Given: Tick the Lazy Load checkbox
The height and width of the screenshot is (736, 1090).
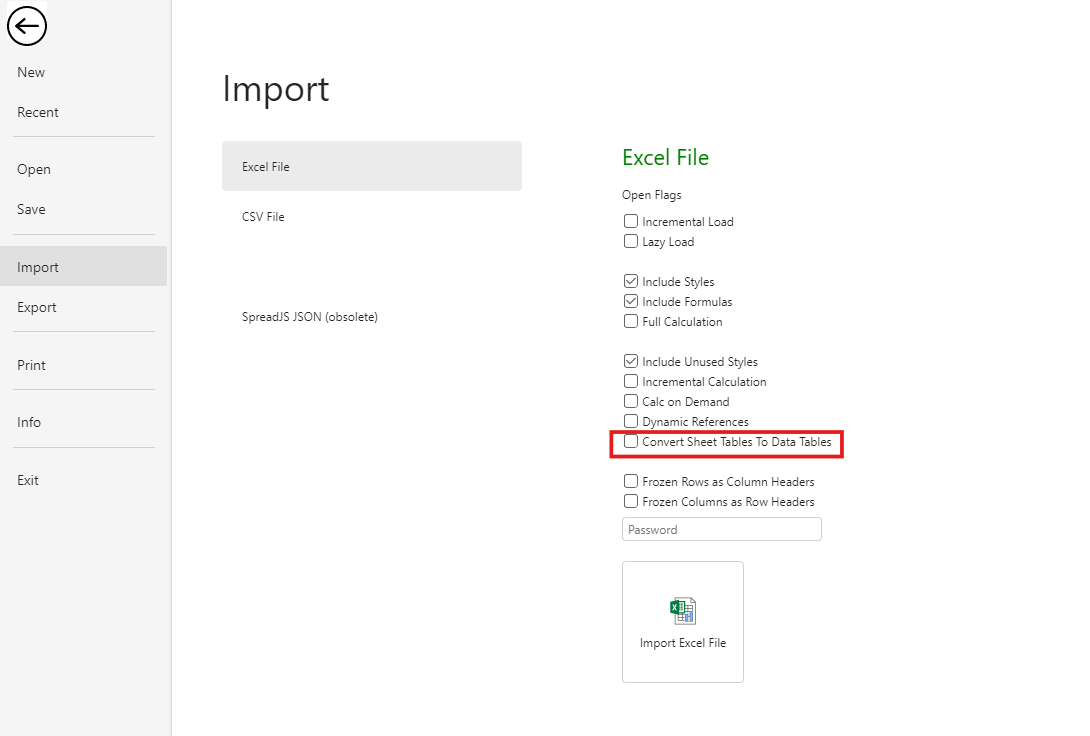Looking at the screenshot, I should [x=631, y=241].
